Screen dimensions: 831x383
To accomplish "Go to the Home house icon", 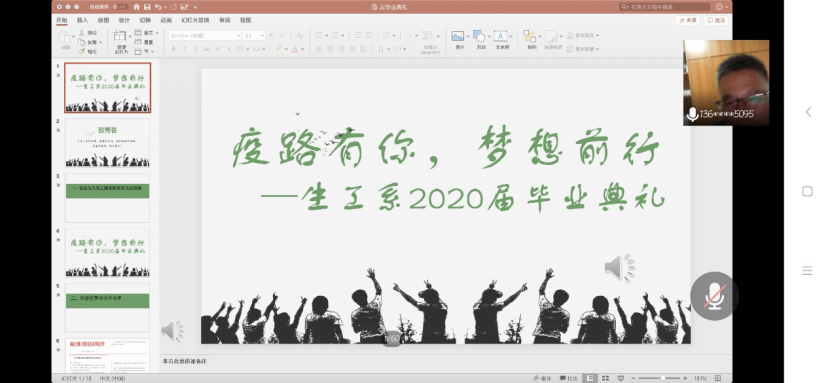I will pyautogui.click(x=136, y=7).
